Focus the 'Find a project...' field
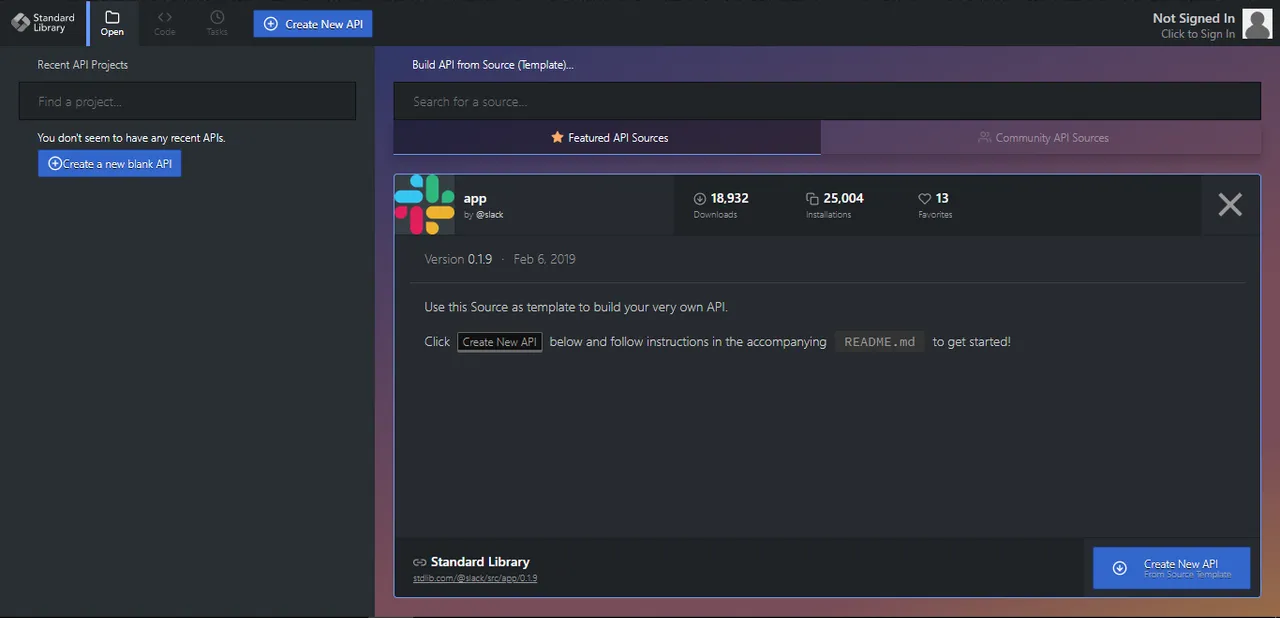The width and height of the screenshot is (1280, 618). click(187, 102)
